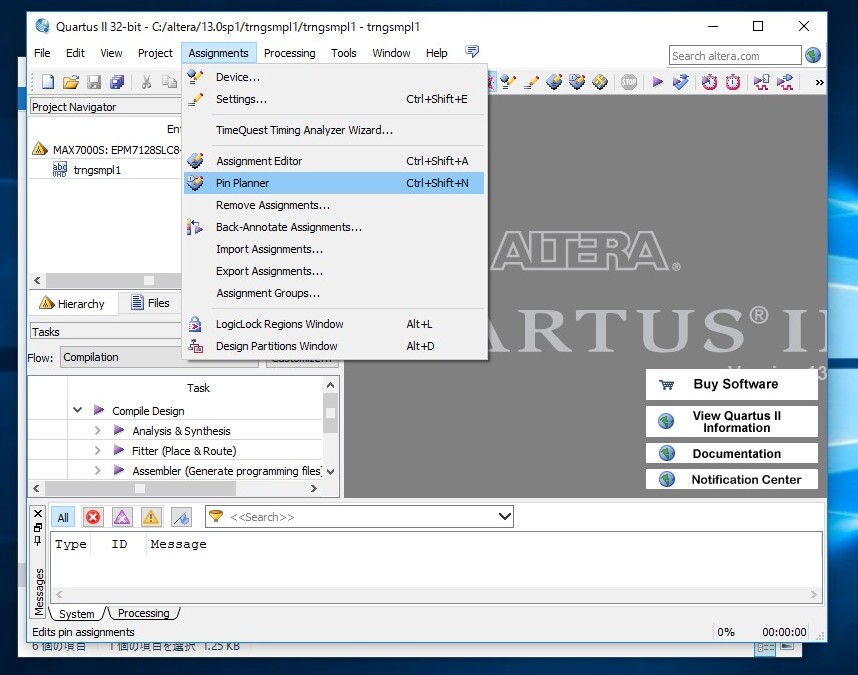Click the Buy Software button

pyautogui.click(x=732, y=384)
